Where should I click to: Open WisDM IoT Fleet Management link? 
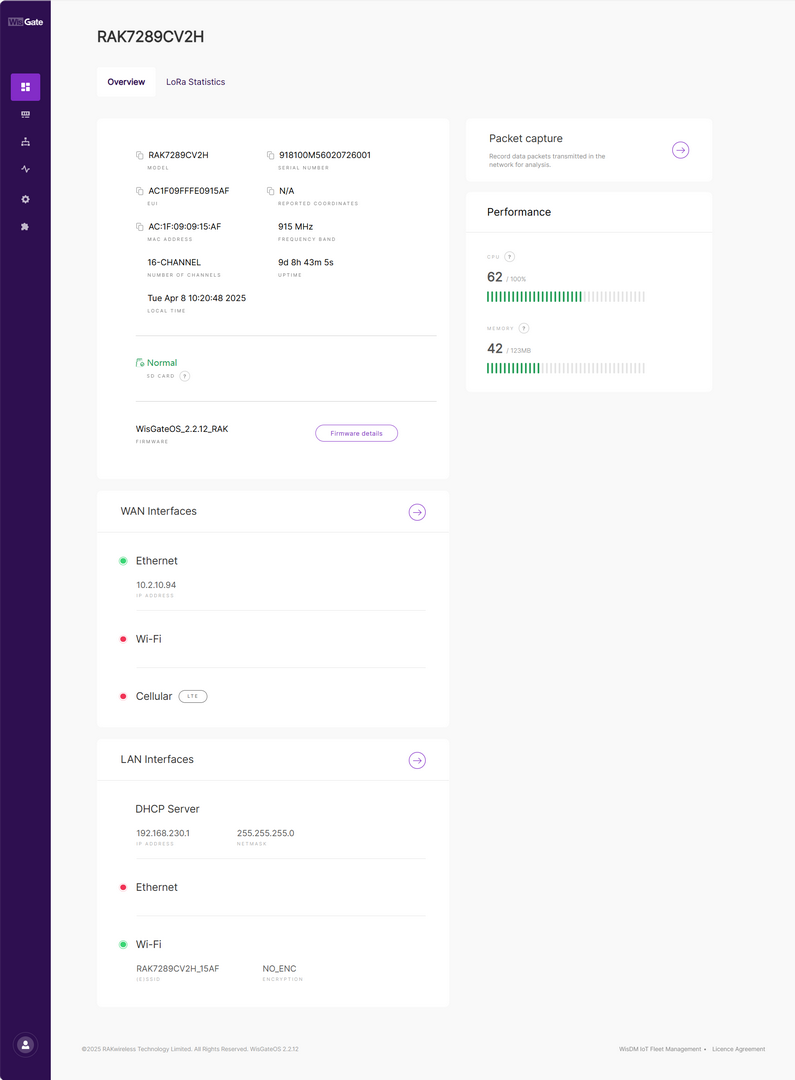[x=659, y=1049]
